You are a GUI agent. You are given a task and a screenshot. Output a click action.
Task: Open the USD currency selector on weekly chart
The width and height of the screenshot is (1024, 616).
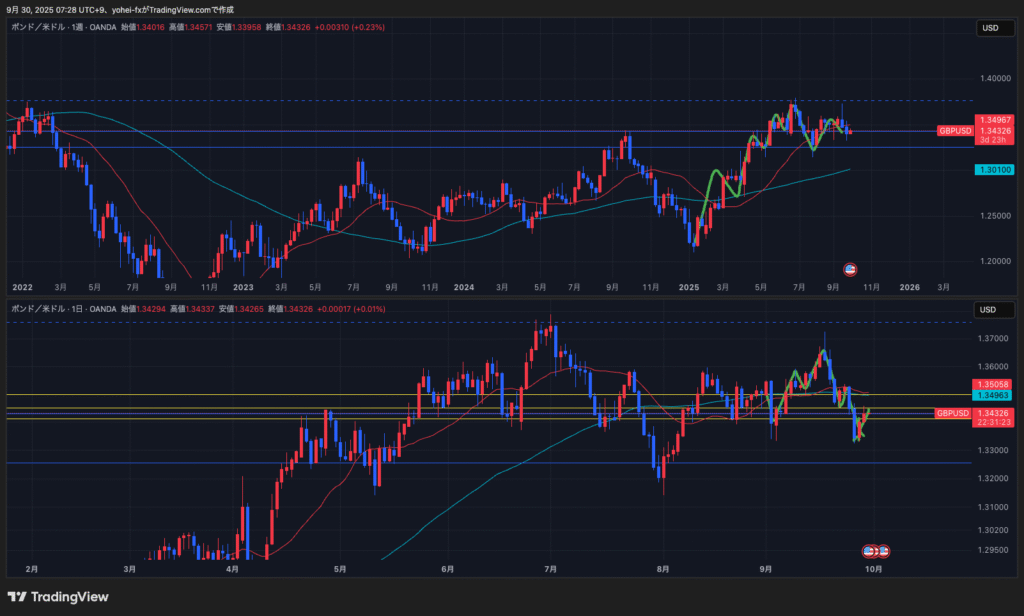click(989, 28)
